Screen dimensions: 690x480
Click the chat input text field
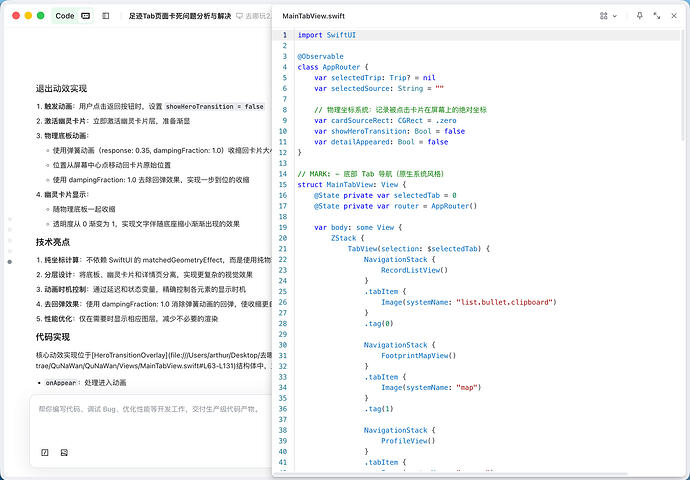click(x=150, y=409)
